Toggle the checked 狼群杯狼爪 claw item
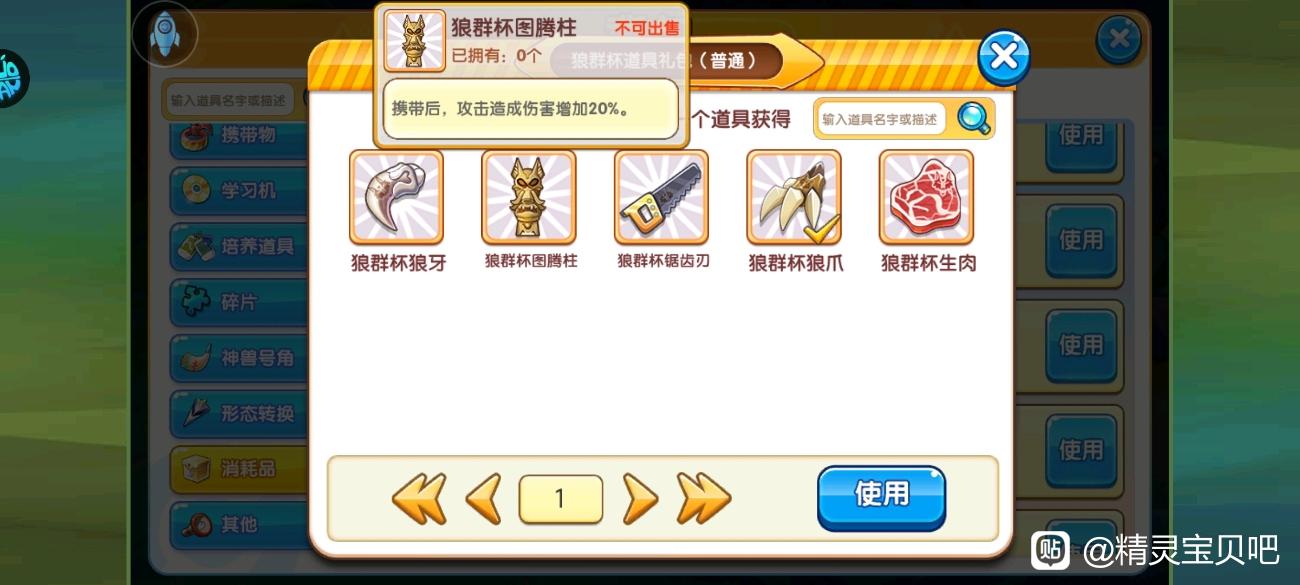Image resolution: width=1300 pixels, height=585 pixels. point(794,197)
